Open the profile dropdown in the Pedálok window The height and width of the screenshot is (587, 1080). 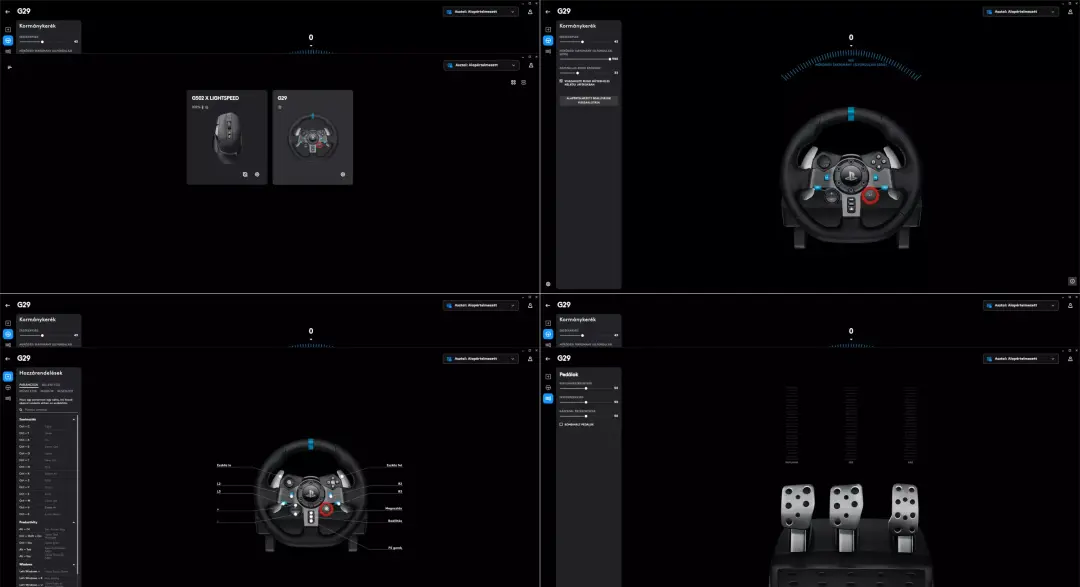click(x=1021, y=359)
